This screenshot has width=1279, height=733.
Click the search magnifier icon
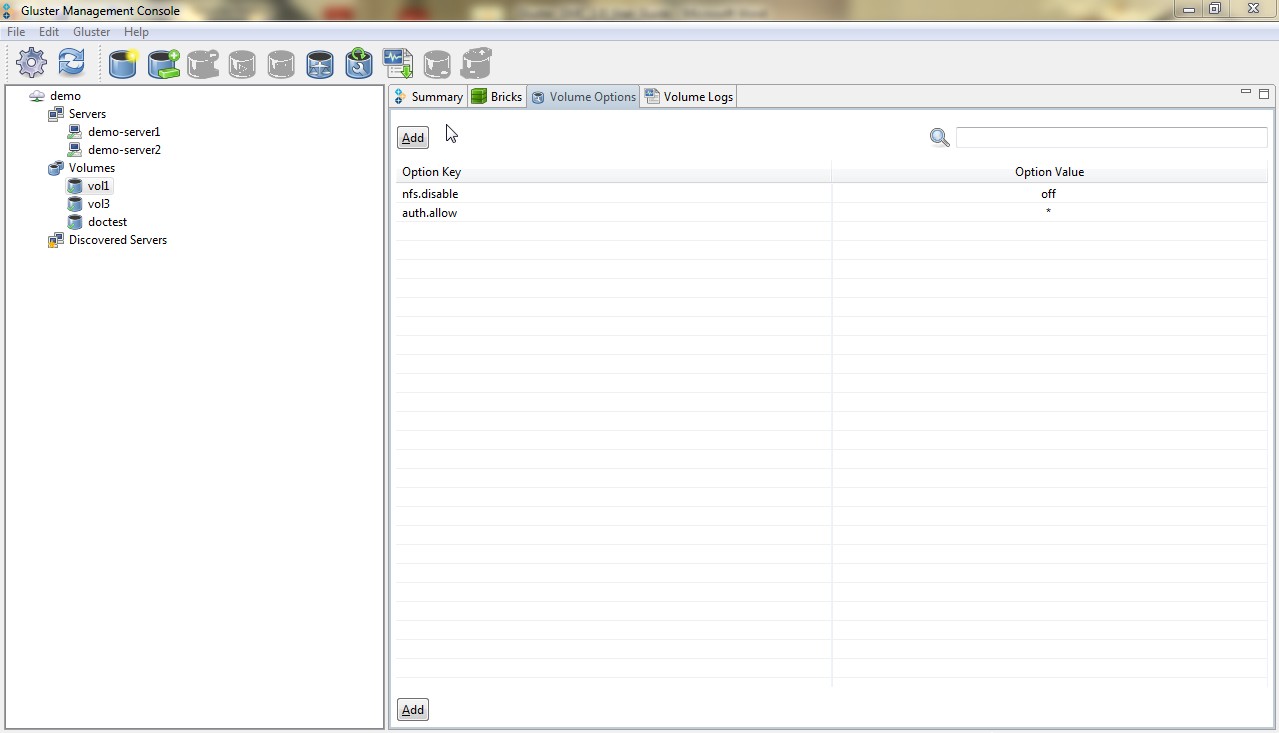point(939,138)
